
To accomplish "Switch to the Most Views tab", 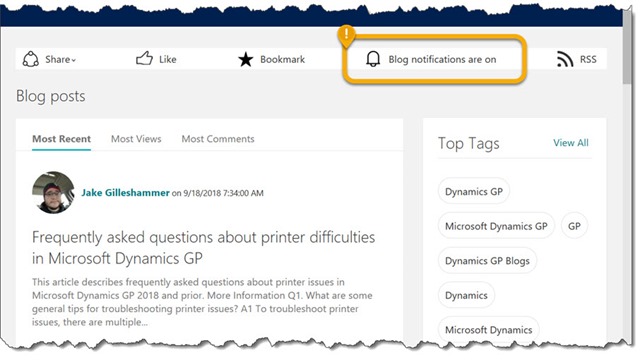I will [136, 139].
